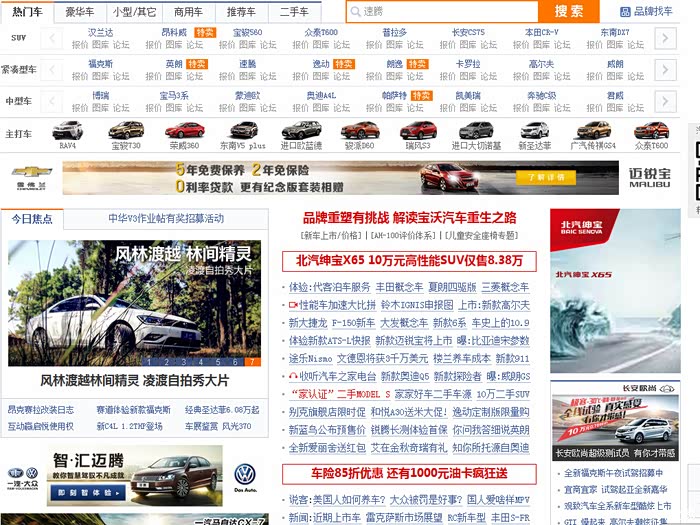Viewport: 700px width, 525px height.
Task: Open the 宝马3系 model link
Action: click(x=174, y=96)
